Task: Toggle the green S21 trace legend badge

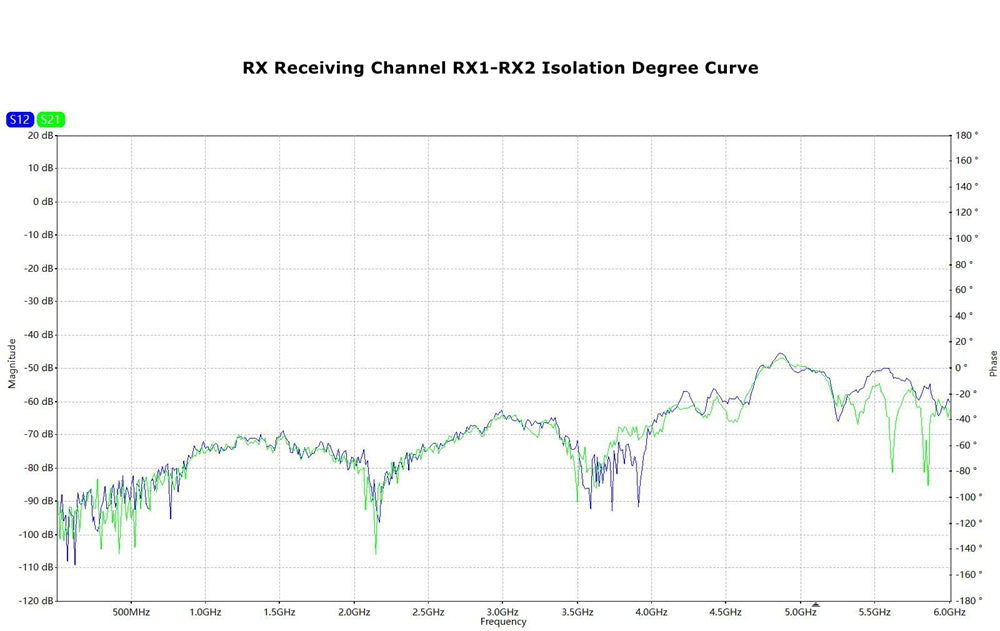Action: click(x=51, y=120)
